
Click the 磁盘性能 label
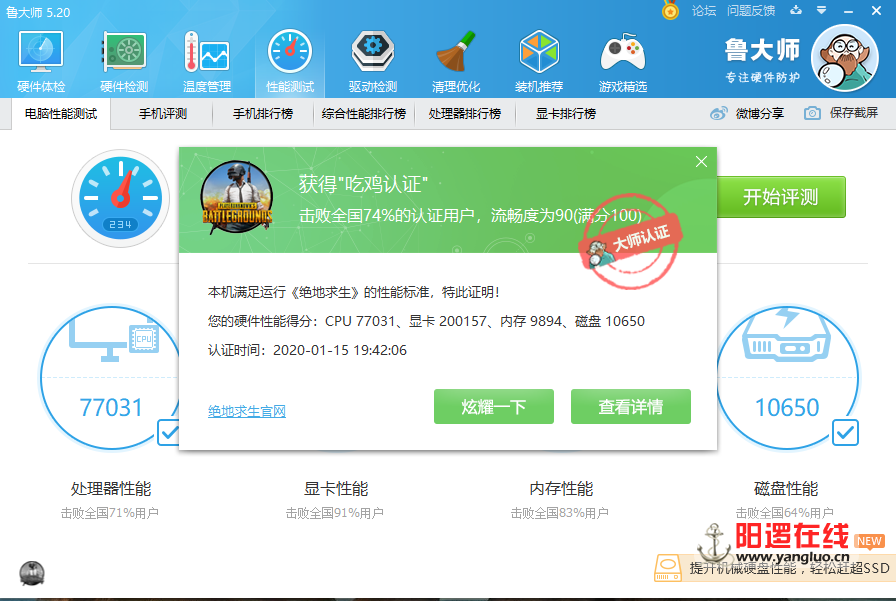pyautogui.click(x=786, y=488)
